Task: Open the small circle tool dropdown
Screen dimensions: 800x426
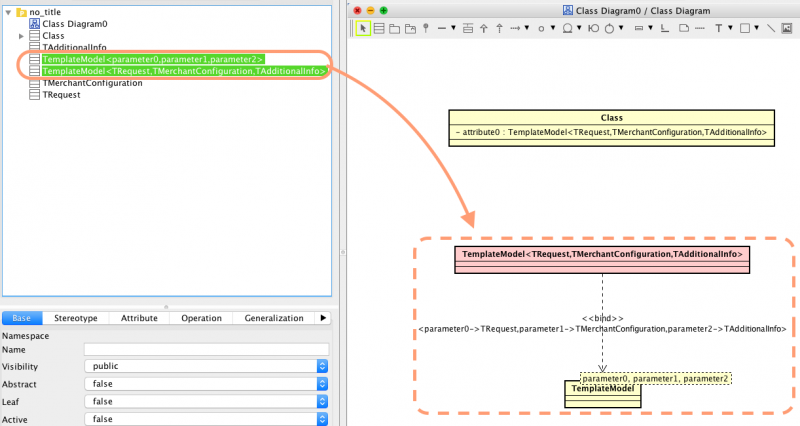Action: click(553, 28)
